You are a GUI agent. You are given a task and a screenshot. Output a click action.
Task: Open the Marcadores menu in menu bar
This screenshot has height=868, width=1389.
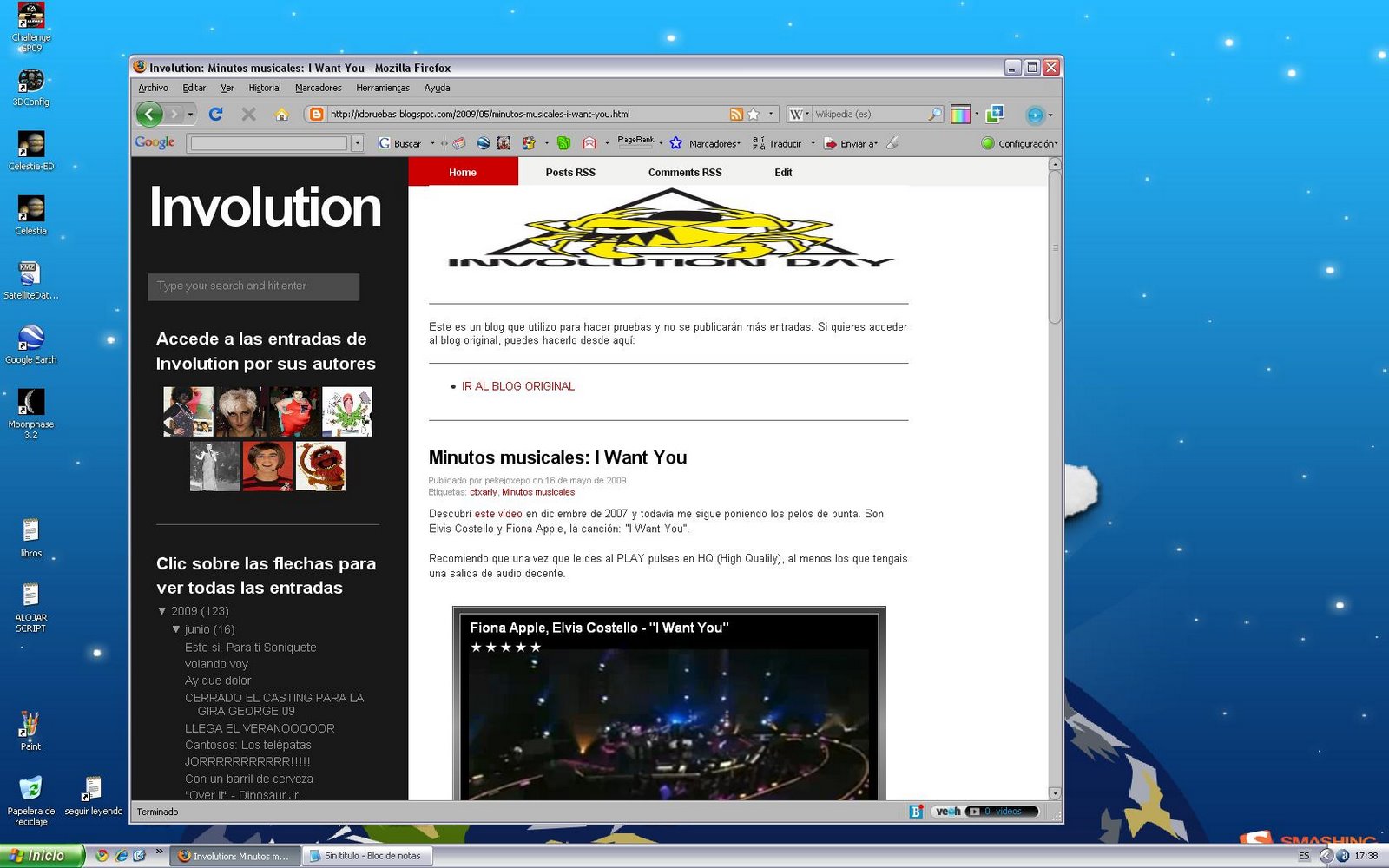click(319, 88)
